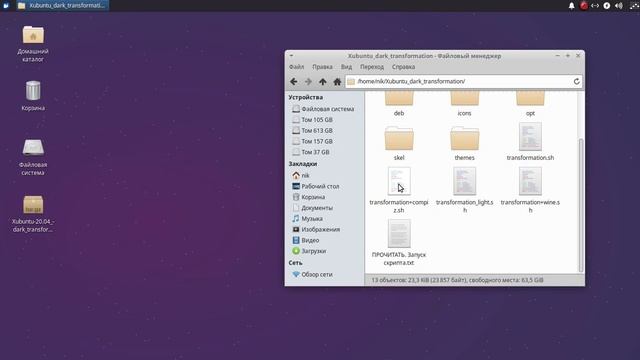This screenshot has height=360, width=640.
Task: Open Том 613 GB volume in sidebar
Action: click(313, 130)
